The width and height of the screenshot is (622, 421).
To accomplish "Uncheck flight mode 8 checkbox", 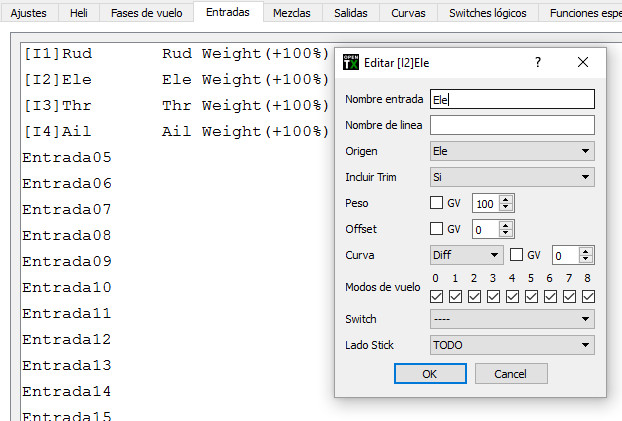I will pos(588,297).
